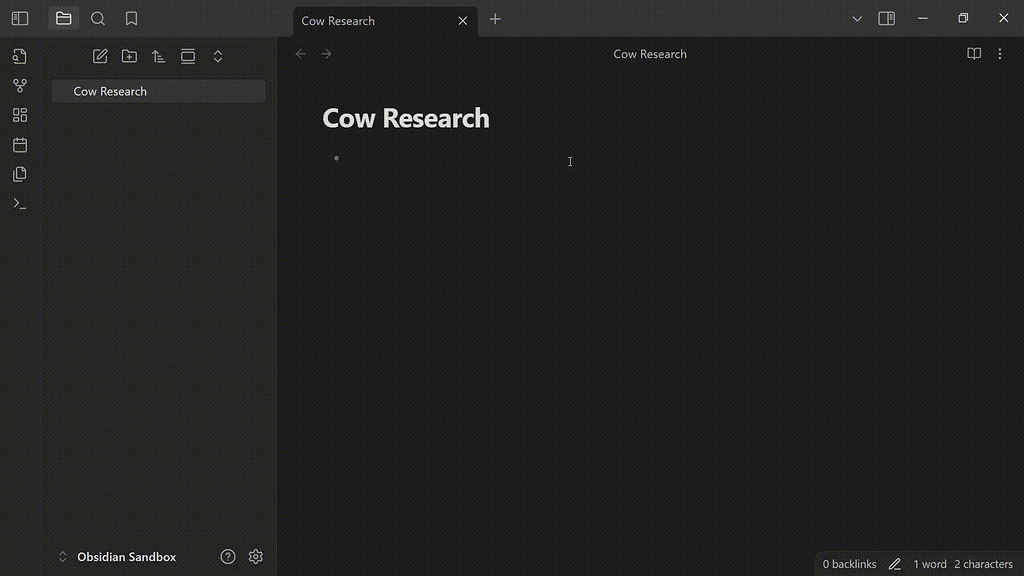This screenshot has height=576, width=1024.
Task: Expand all items in file explorer
Action: pyautogui.click(x=217, y=56)
